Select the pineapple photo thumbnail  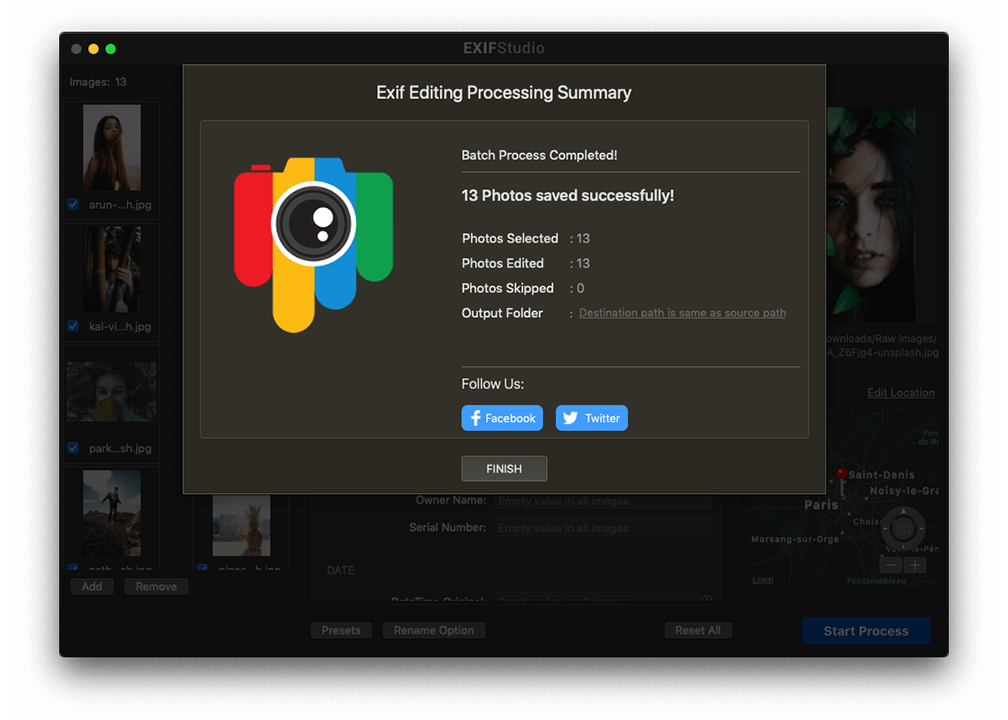[x=241, y=525]
